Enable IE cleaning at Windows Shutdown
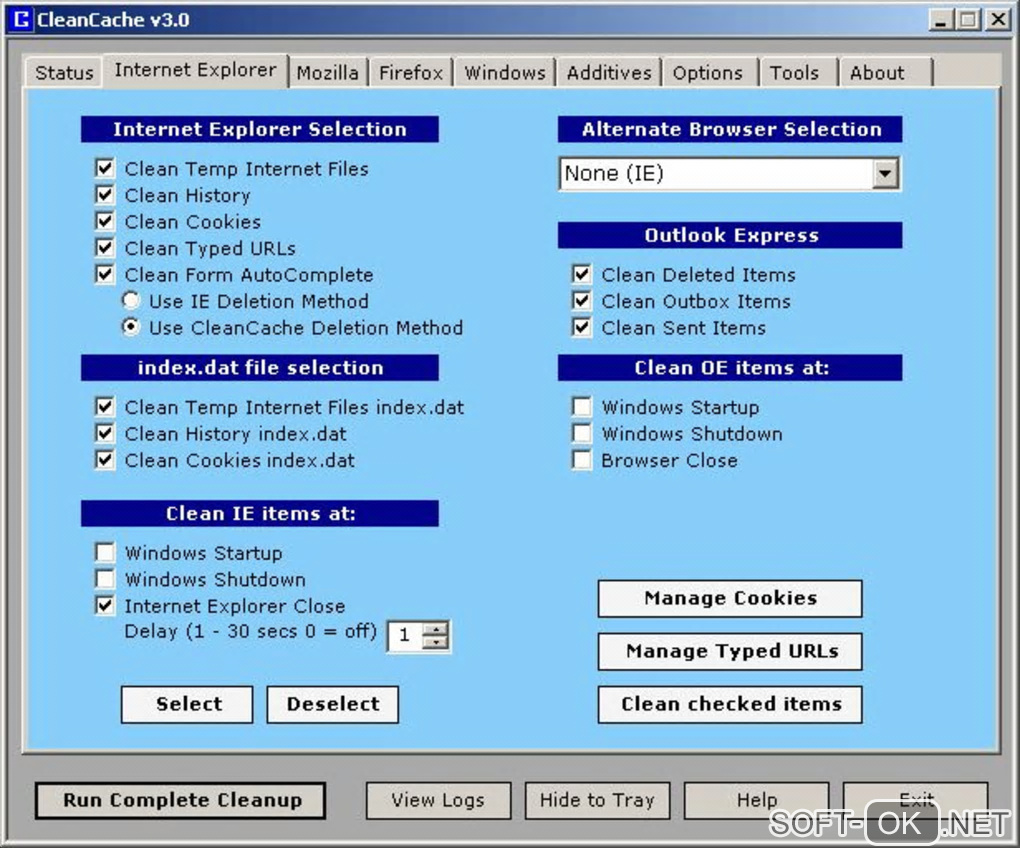 (105, 579)
